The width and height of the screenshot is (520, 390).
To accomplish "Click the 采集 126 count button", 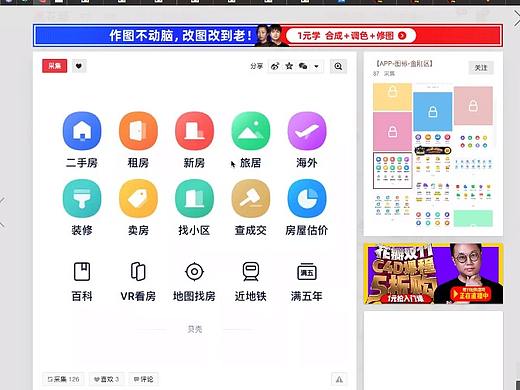I will (x=63, y=379).
